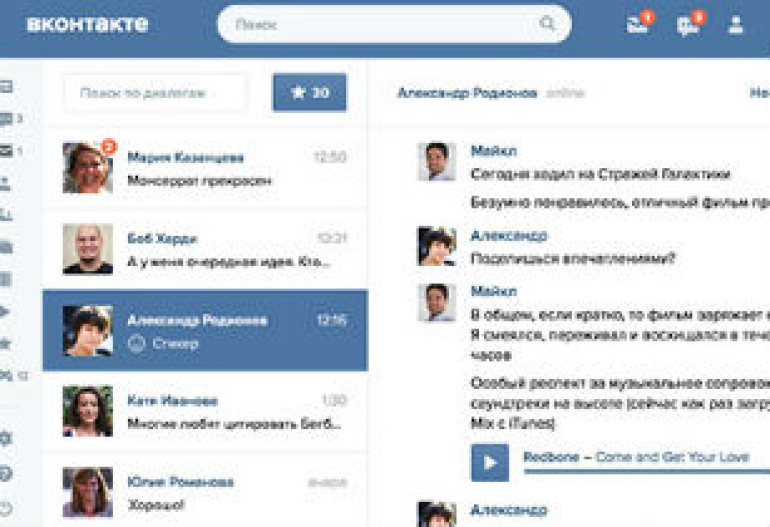
Task: Open the chat notifications icon with red badge
Action: pos(689,24)
